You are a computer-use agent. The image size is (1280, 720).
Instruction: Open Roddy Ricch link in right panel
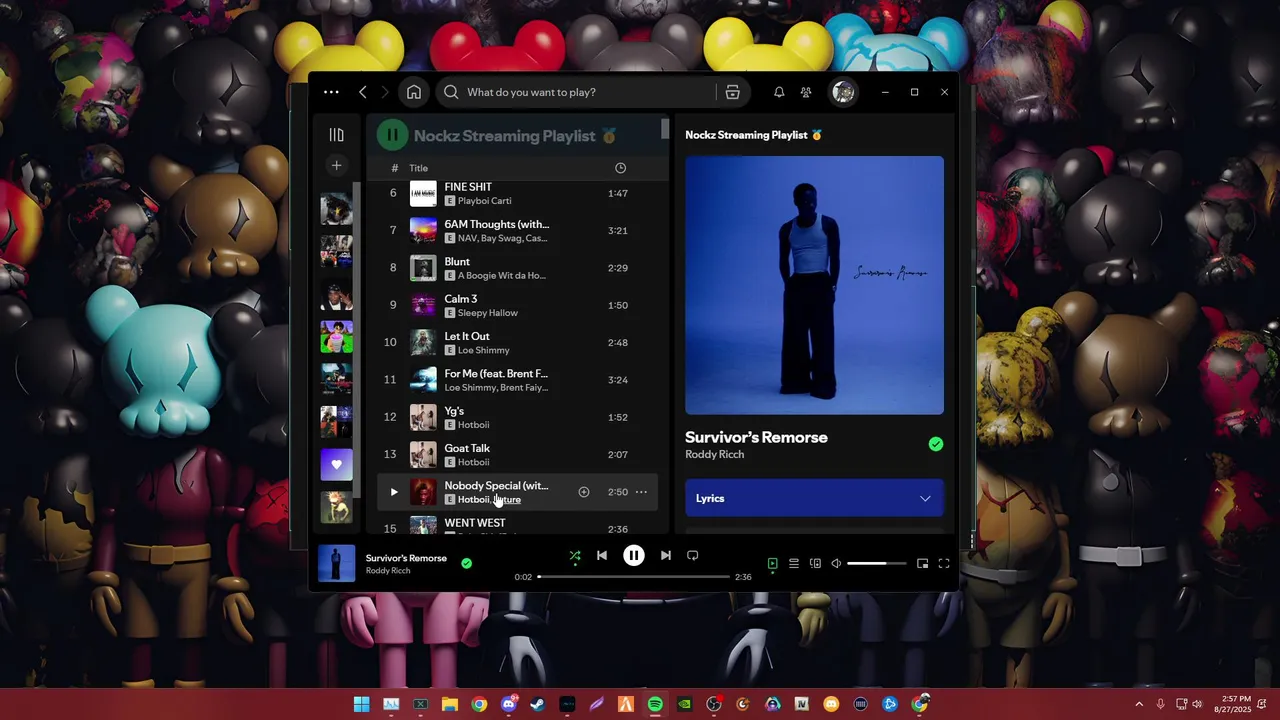pos(714,455)
